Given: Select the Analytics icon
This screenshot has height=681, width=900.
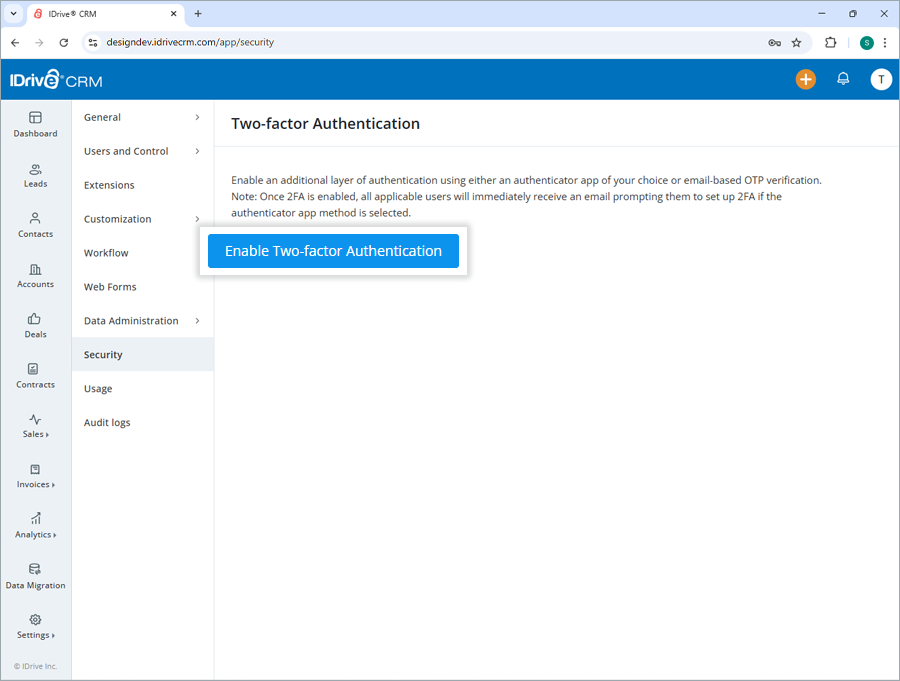Looking at the screenshot, I should (35, 527).
